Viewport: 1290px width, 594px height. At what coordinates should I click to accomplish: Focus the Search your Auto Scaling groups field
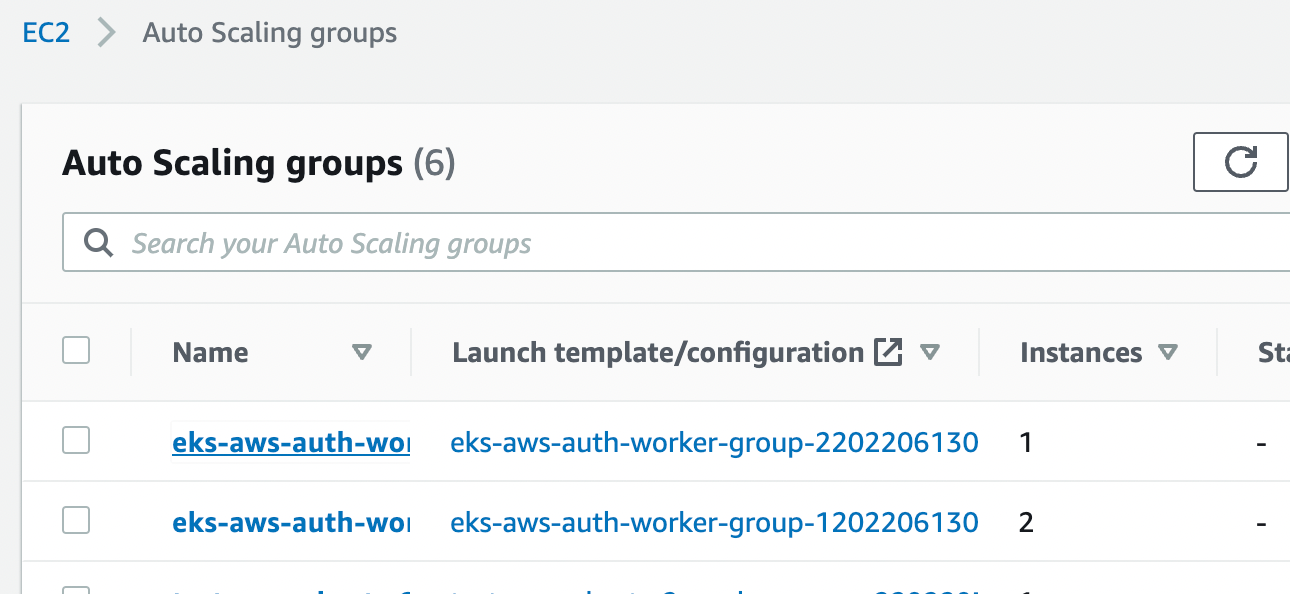[676, 242]
